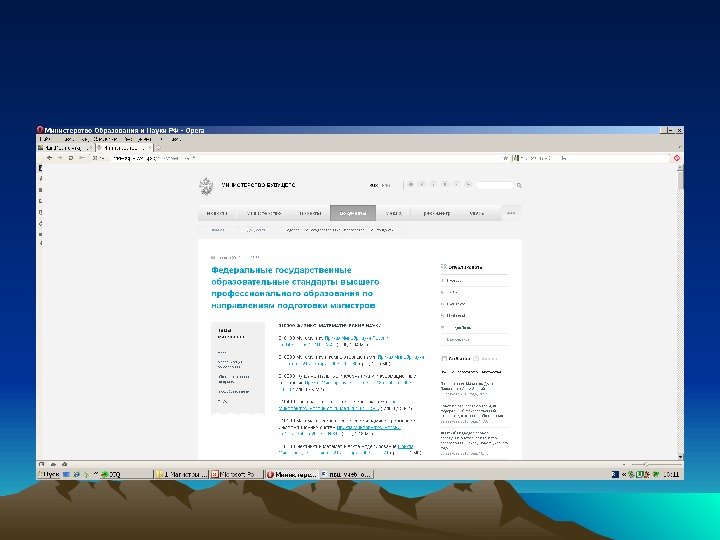Open the Windows Пуск start button
The height and width of the screenshot is (540, 720).
click(x=48, y=474)
